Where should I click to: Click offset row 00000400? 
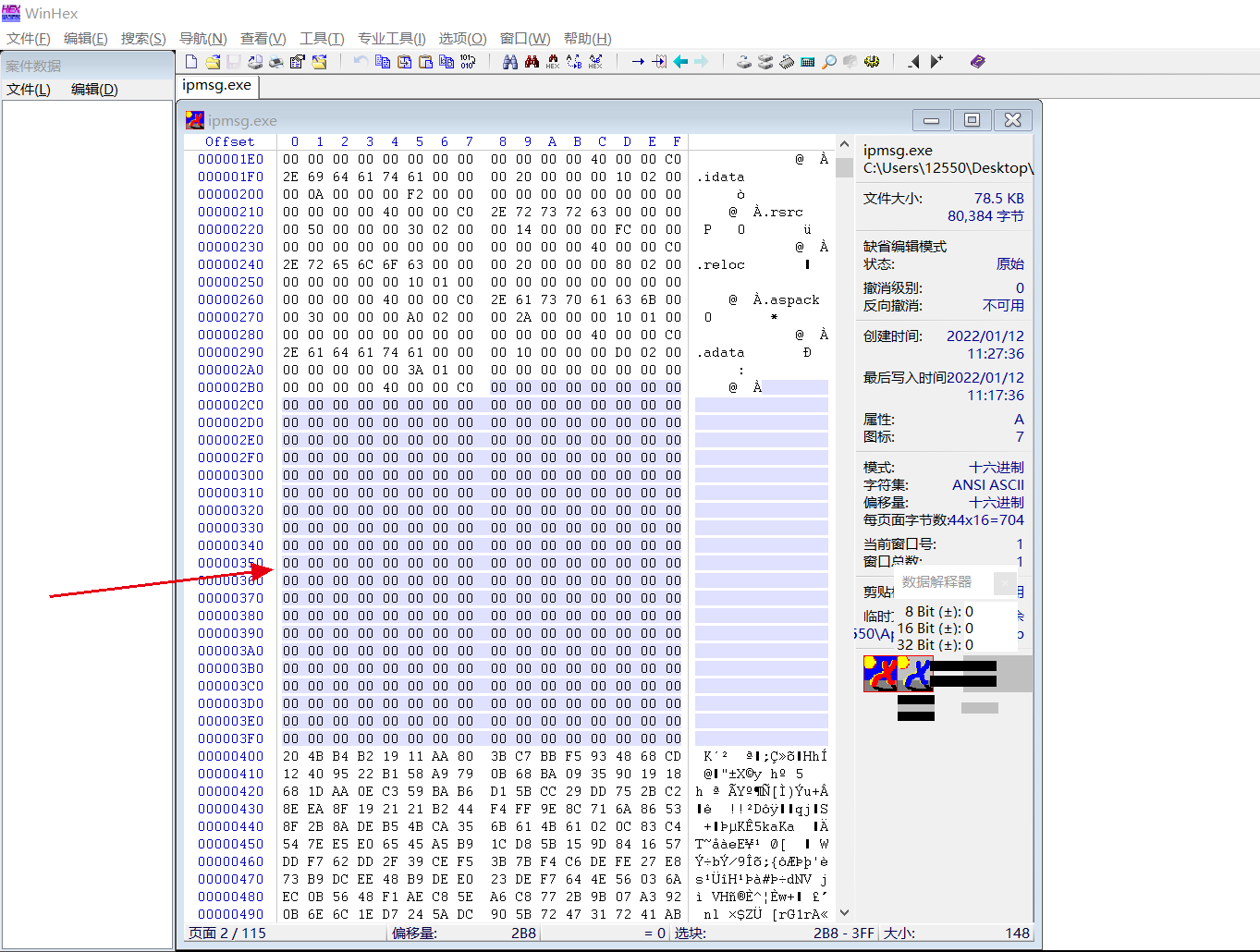230,756
